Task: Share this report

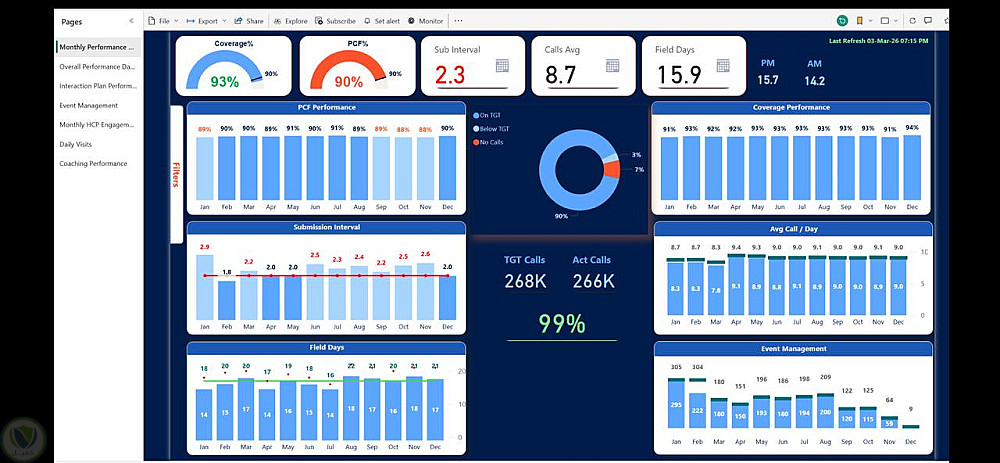Action: tap(249, 21)
